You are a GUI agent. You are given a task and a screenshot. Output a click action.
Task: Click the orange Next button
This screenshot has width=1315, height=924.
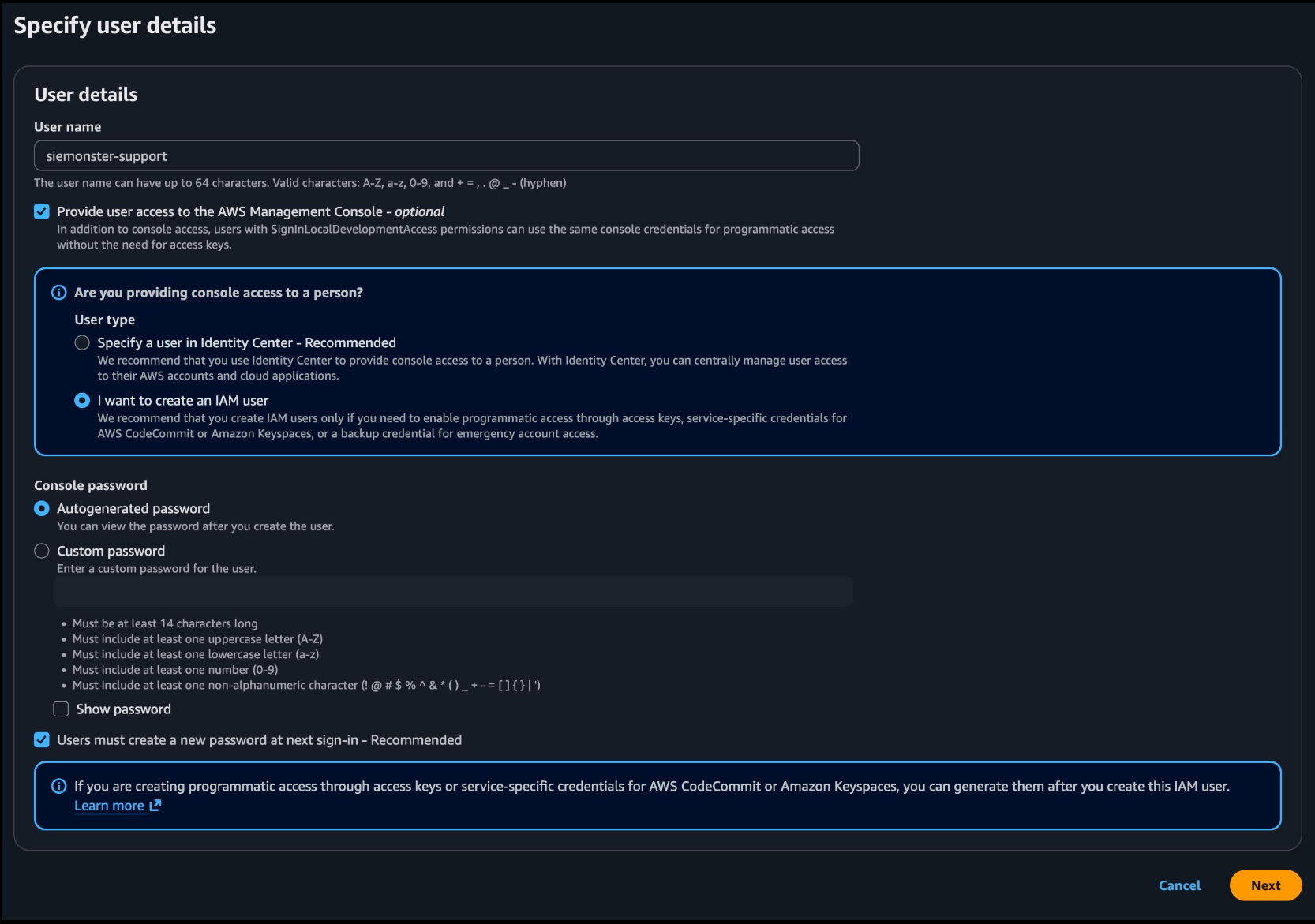1265,885
